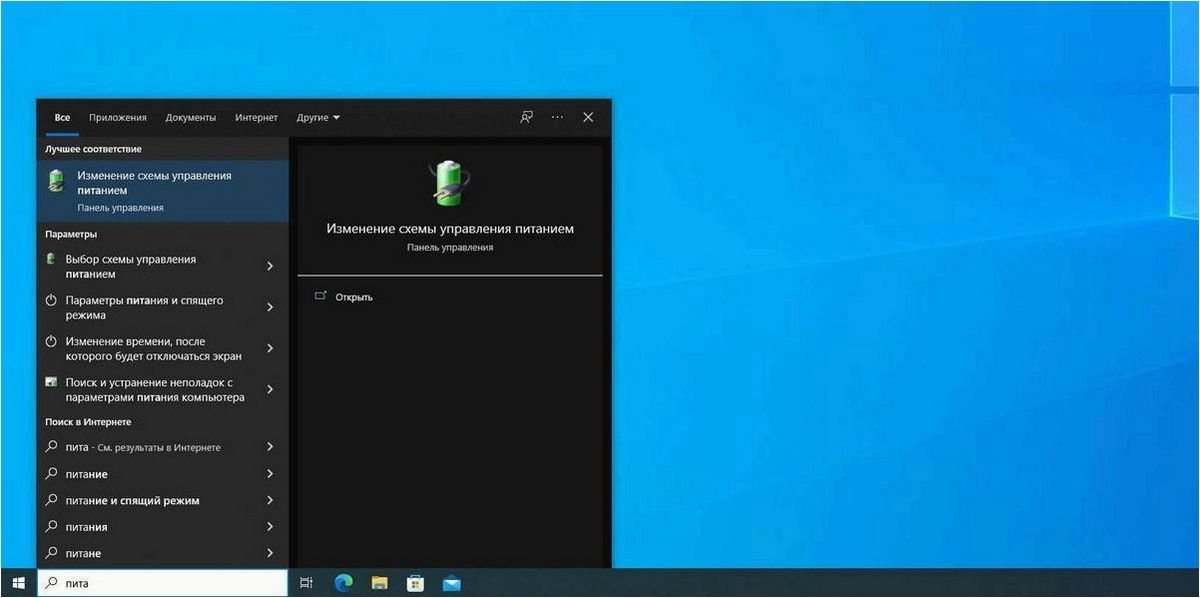Screen dimensions: 1200x598
Task: Open the Windows Start menu
Action: pyautogui.click(x=17, y=583)
